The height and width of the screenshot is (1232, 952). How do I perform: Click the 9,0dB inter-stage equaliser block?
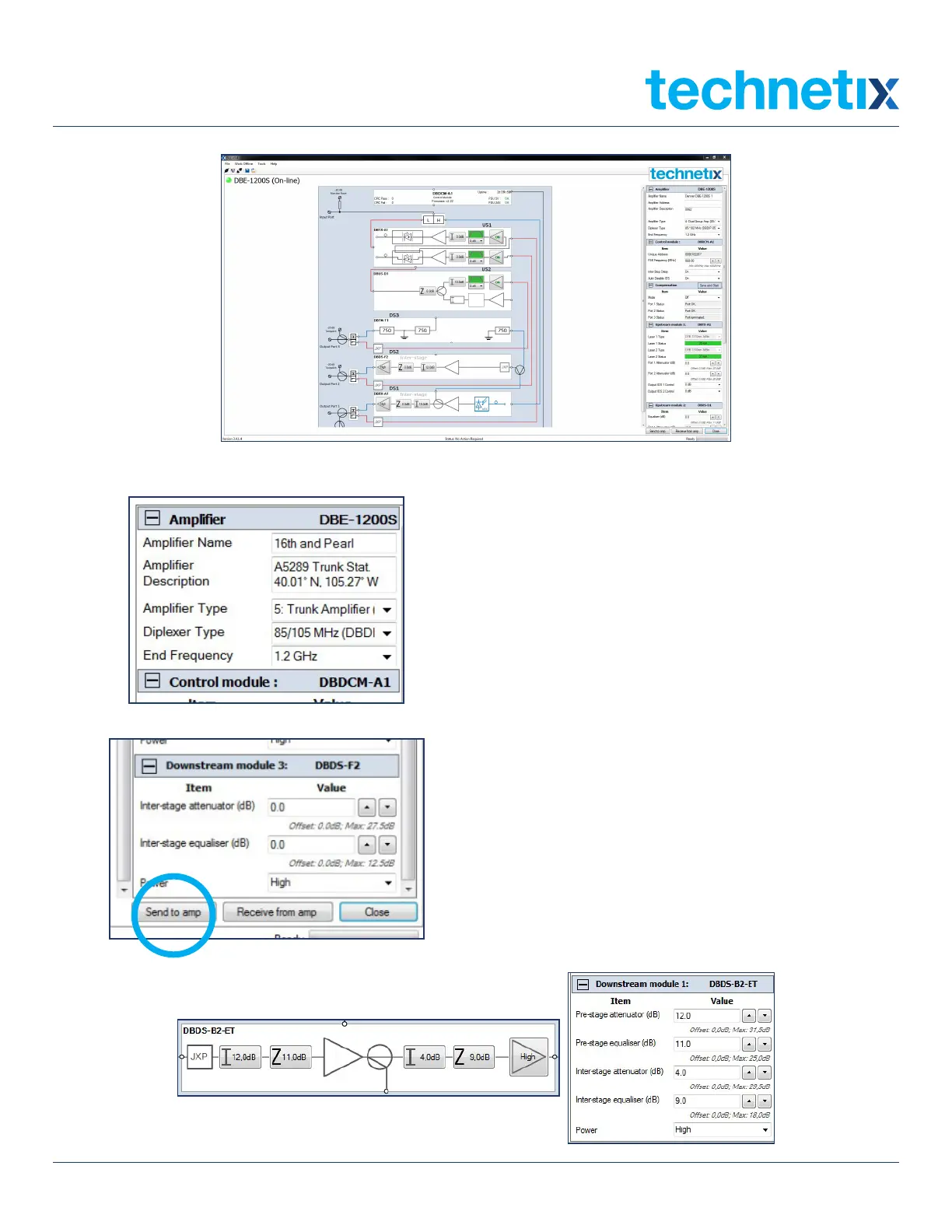tap(474, 1057)
